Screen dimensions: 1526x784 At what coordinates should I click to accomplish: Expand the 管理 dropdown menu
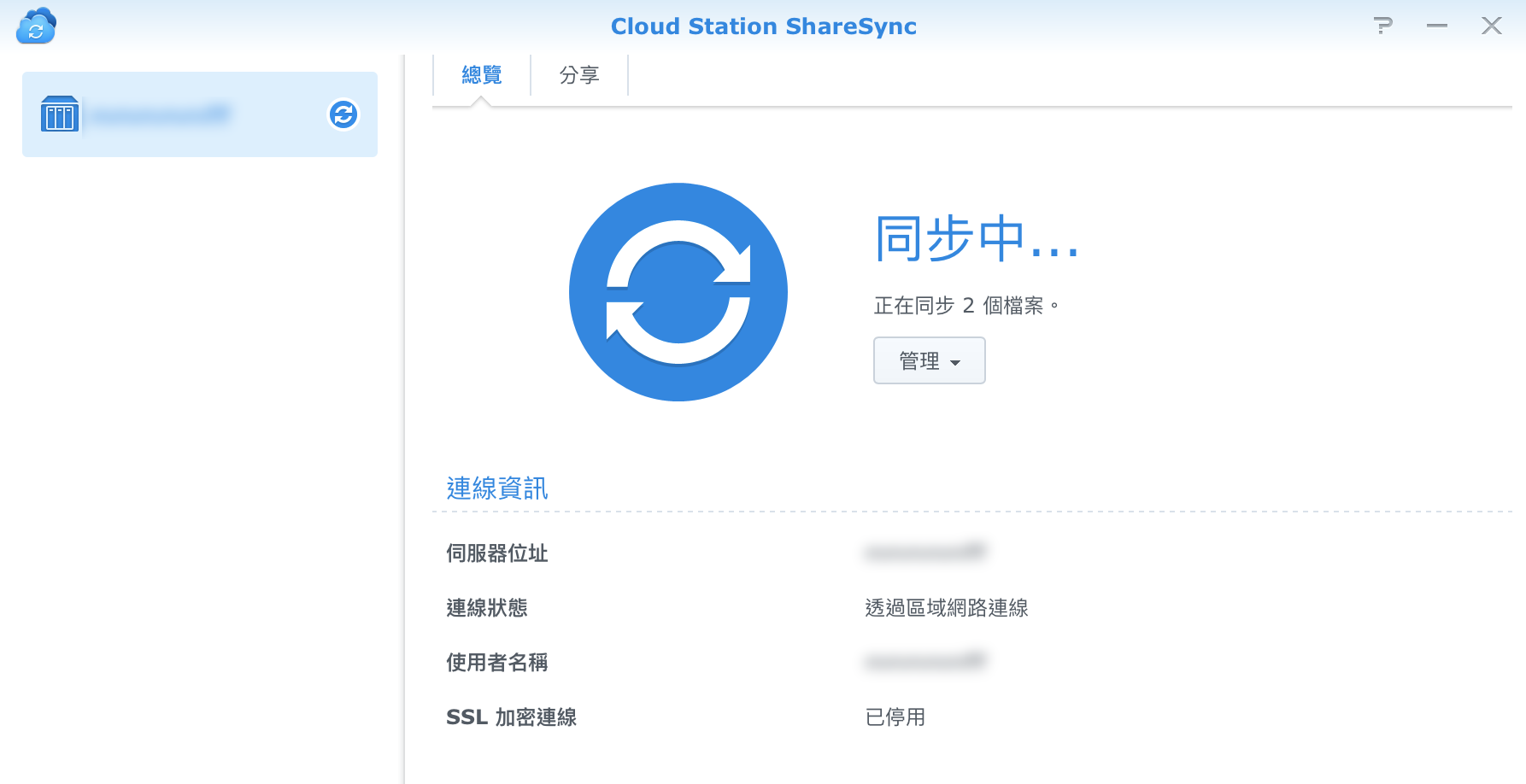pyautogui.click(x=929, y=360)
